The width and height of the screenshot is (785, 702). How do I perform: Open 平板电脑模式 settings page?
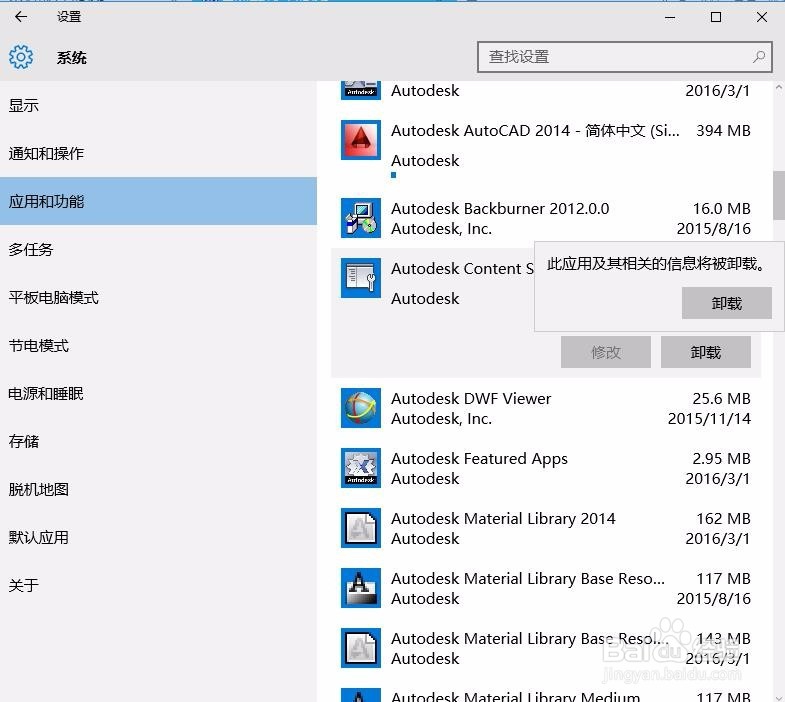158,297
